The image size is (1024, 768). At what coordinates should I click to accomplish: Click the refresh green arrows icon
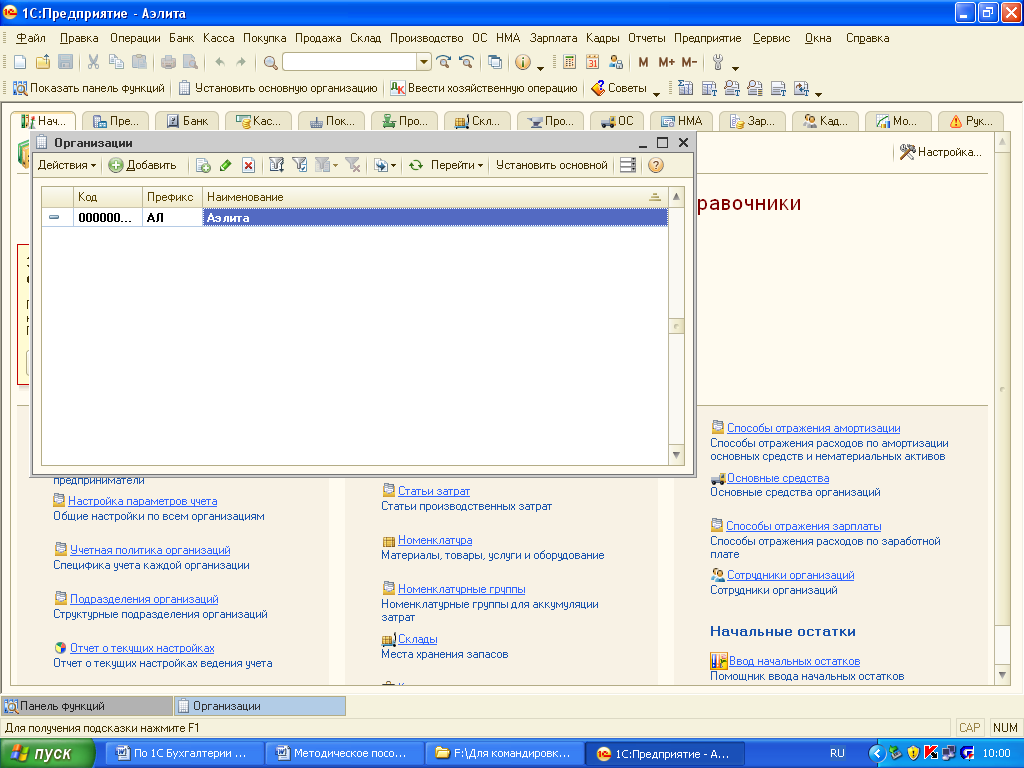(x=415, y=165)
